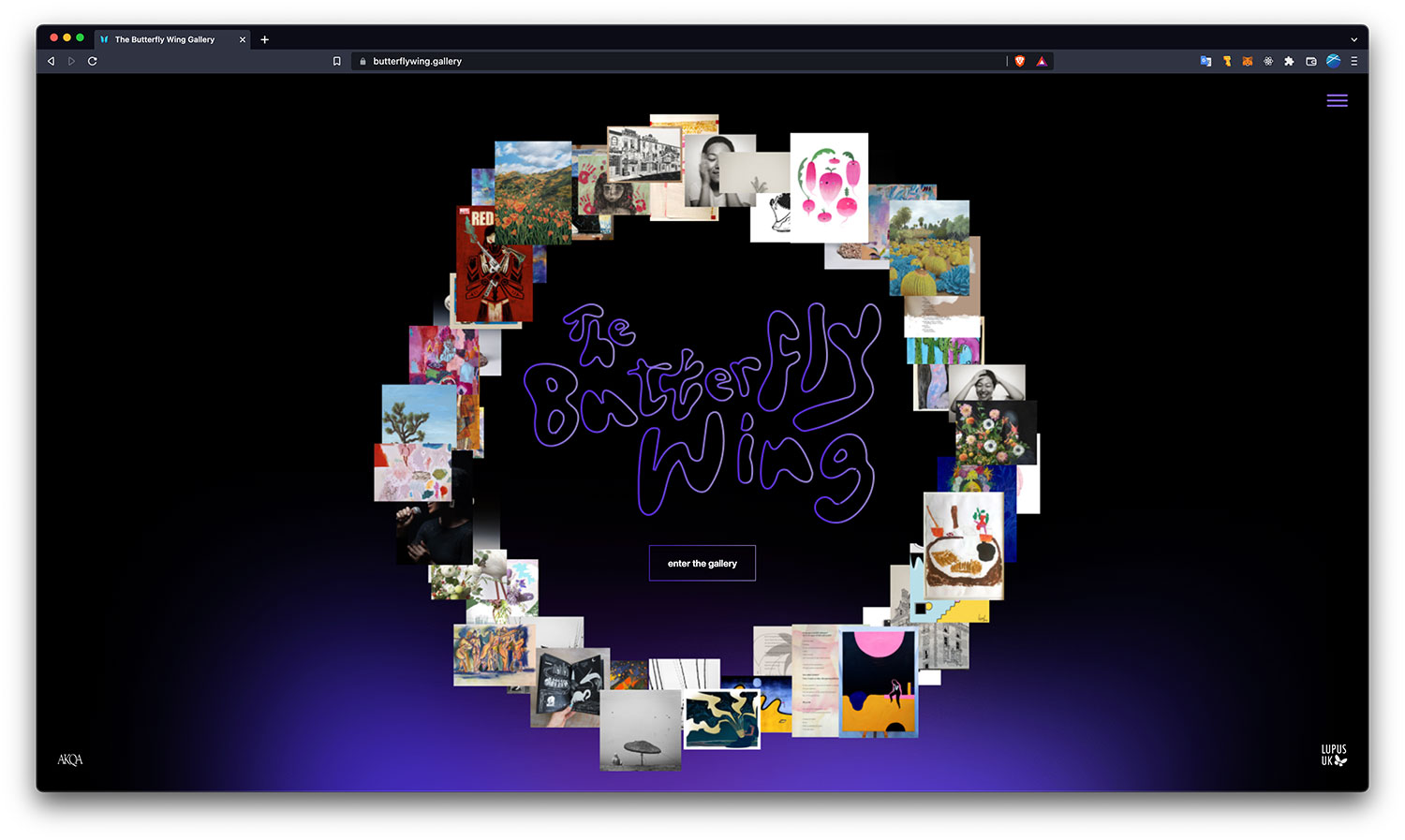Open the yellow cactus field painting
The width and height of the screenshot is (1405, 840).
coord(929,248)
